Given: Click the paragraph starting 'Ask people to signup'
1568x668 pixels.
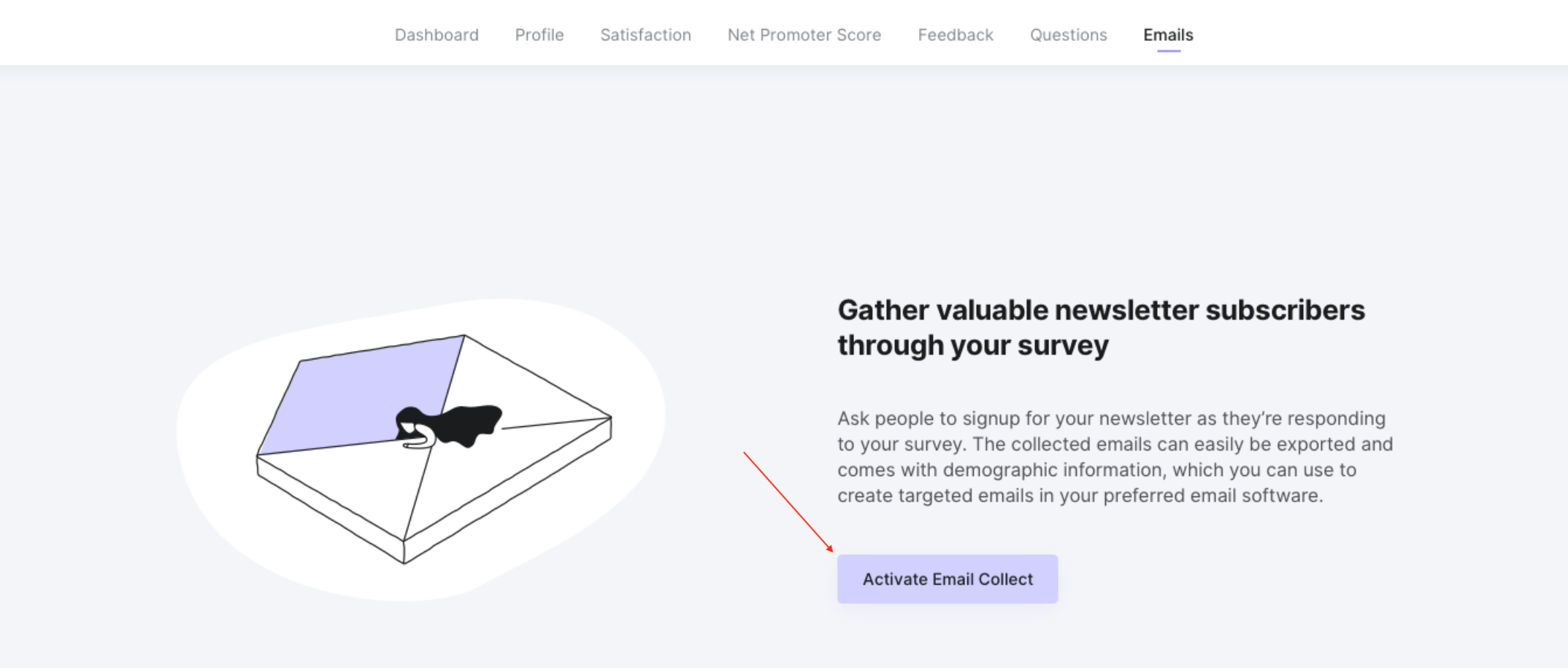Looking at the screenshot, I should [1115, 457].
